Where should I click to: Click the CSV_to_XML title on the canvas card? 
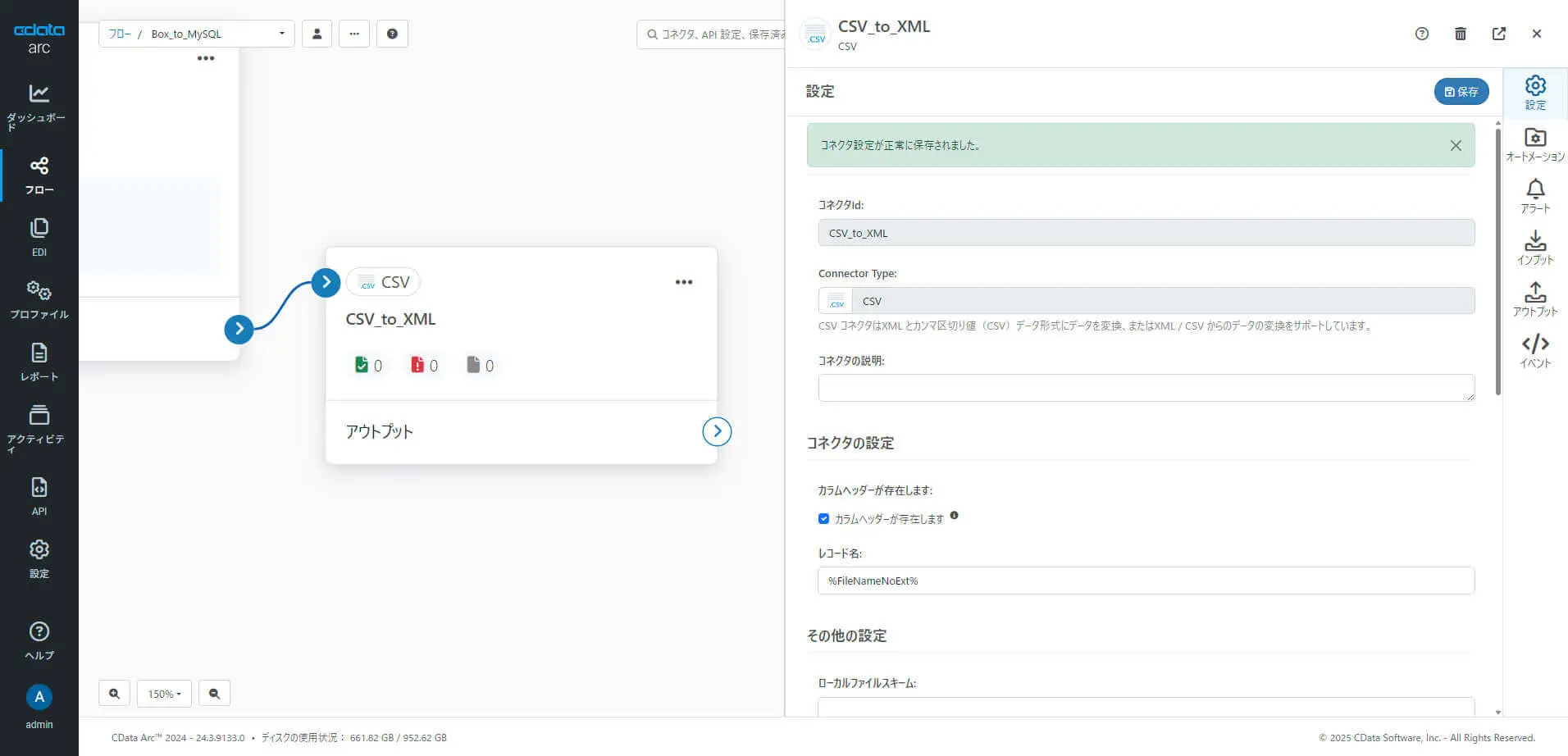click(390, 319)
